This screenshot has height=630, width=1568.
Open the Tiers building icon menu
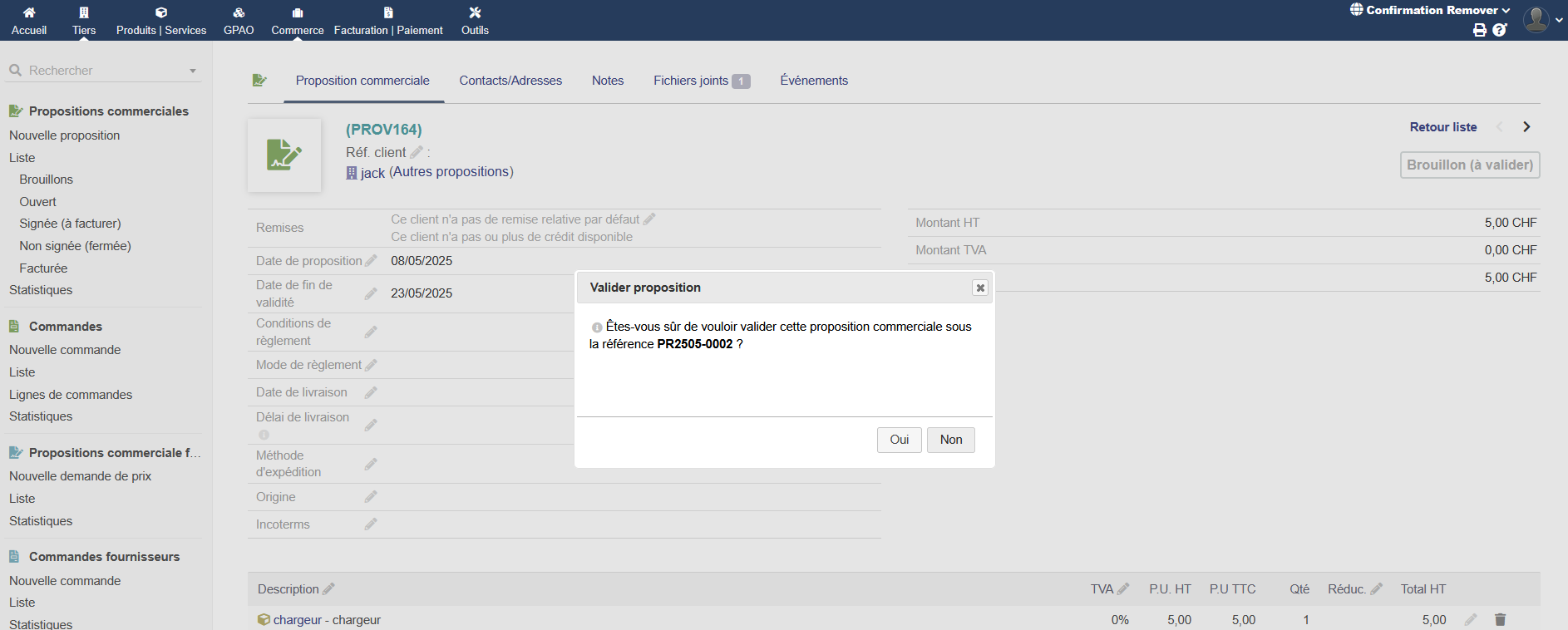tap(84, 12)
